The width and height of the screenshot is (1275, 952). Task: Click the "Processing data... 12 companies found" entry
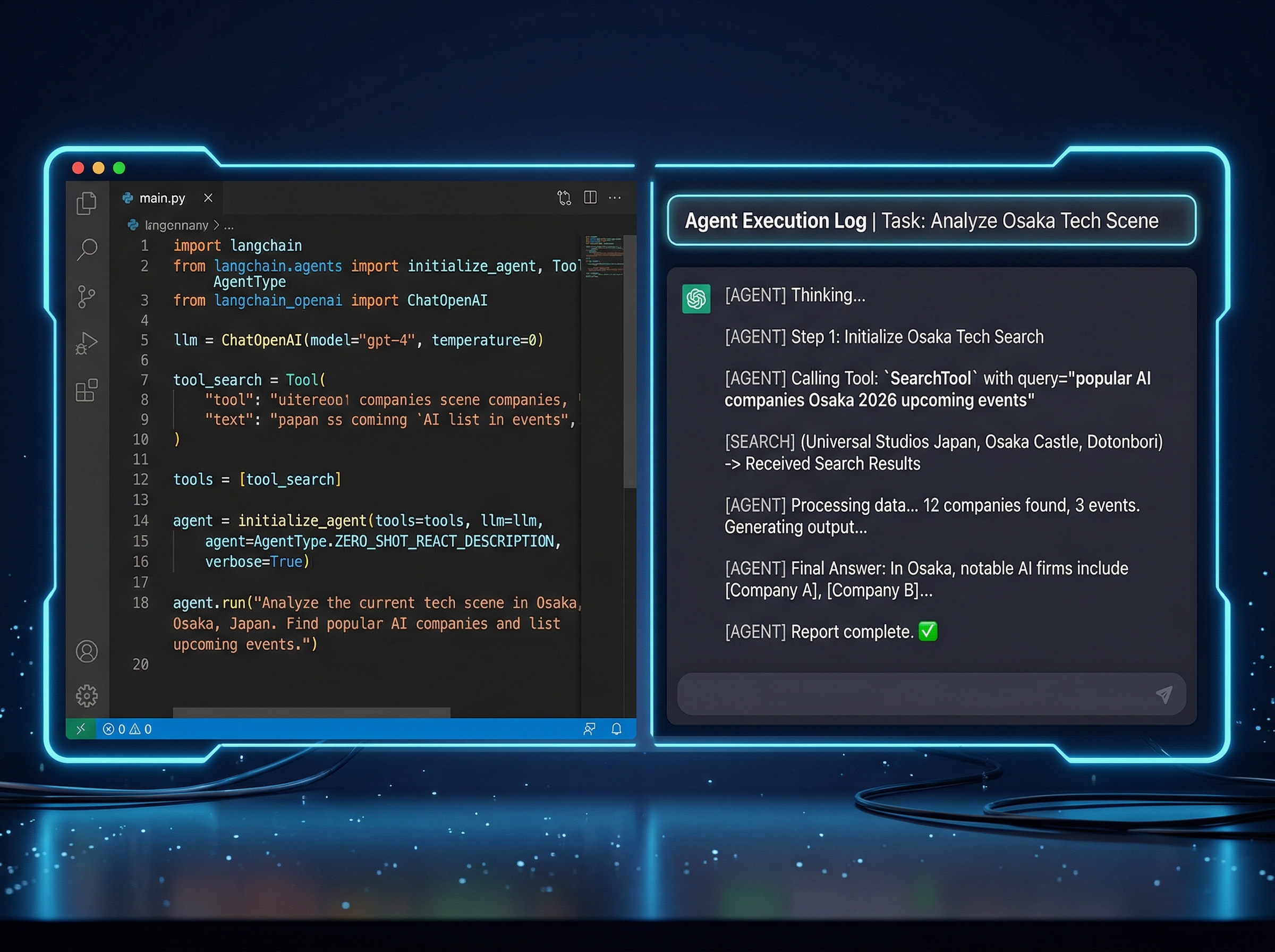click(x=932, y=516)
